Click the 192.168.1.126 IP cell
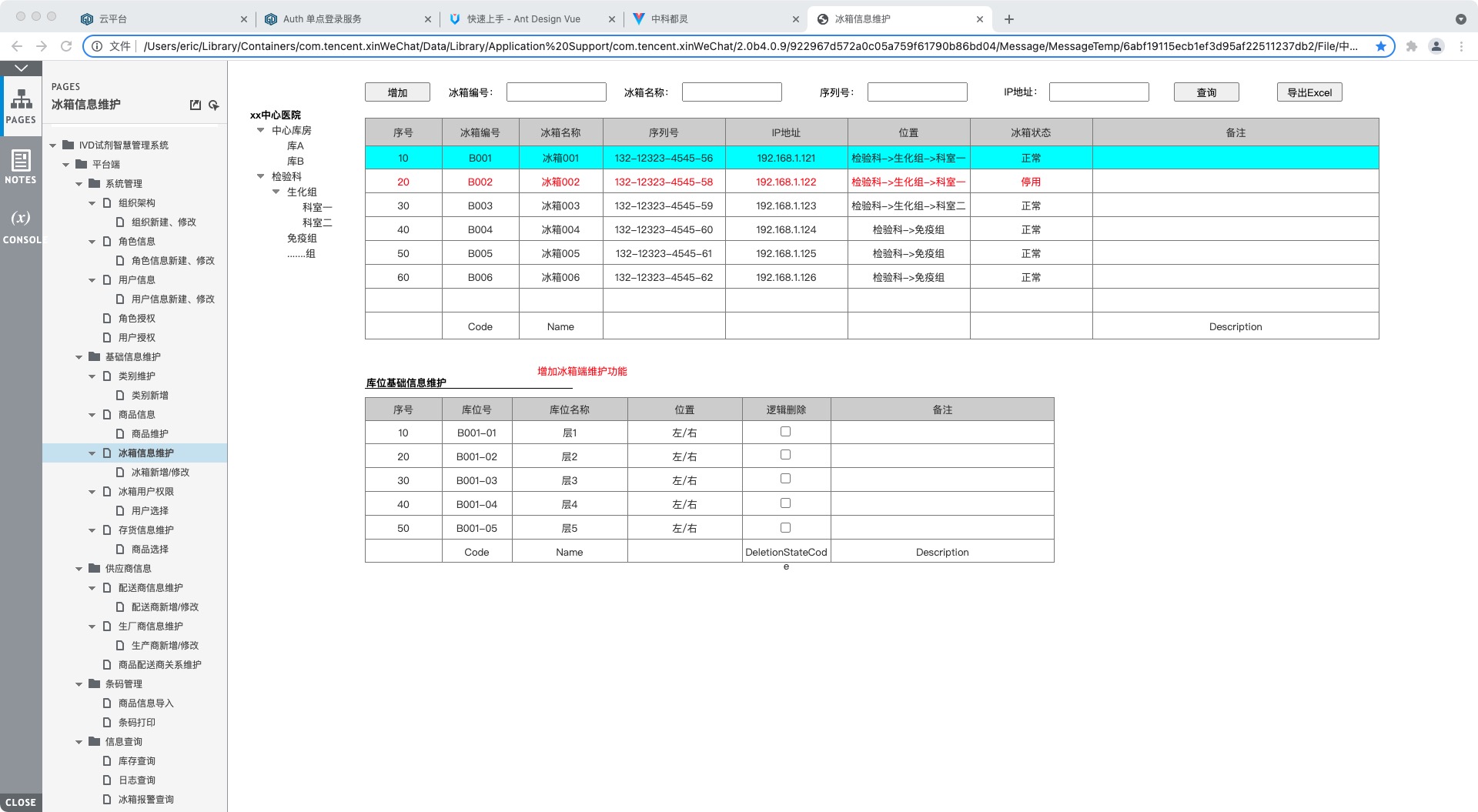This screenshot has height=812, width=1478. click(786, 277)
